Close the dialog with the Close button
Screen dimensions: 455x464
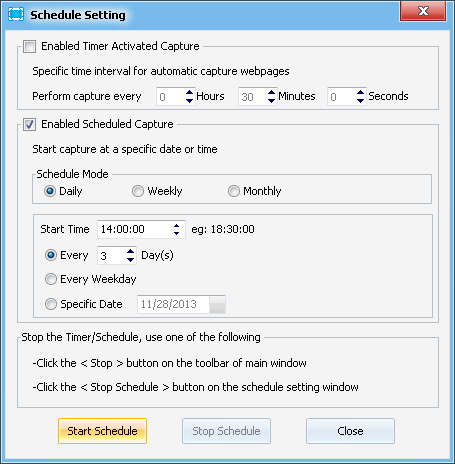click(350, 431)
